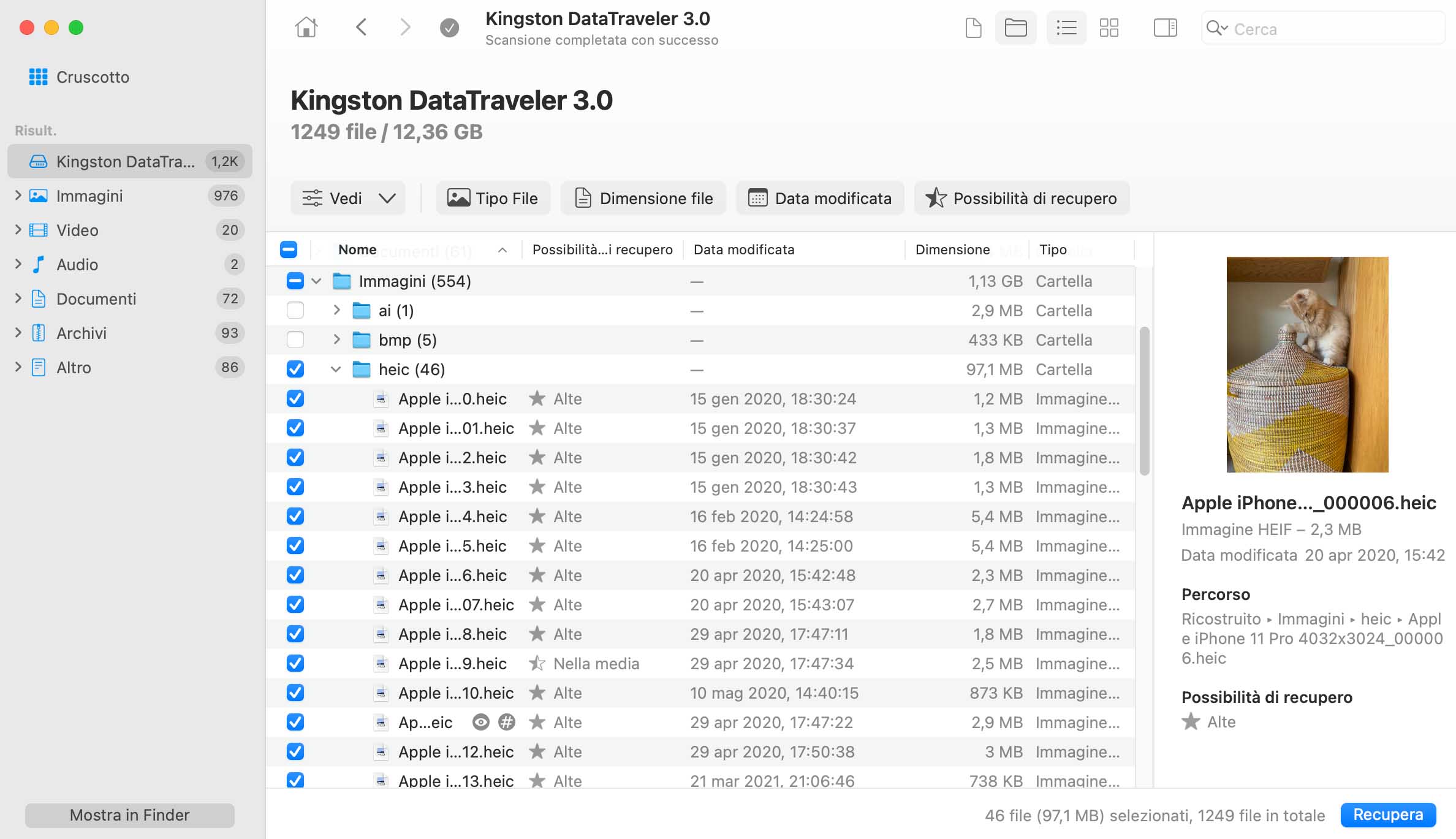This screenshot has width=1456, height=839.
Task: Expand Immagini category chevron in sidebar
Action: pos(18,196)
